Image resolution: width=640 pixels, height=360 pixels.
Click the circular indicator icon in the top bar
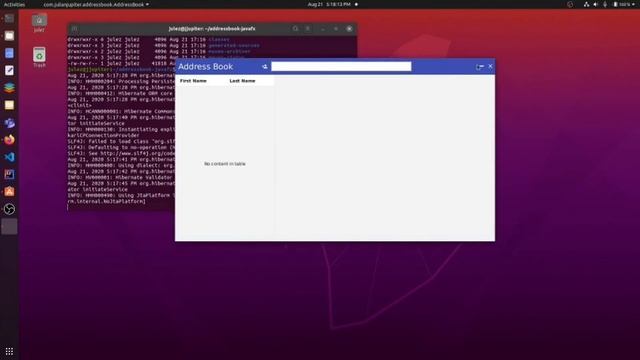tap(570, 4)
